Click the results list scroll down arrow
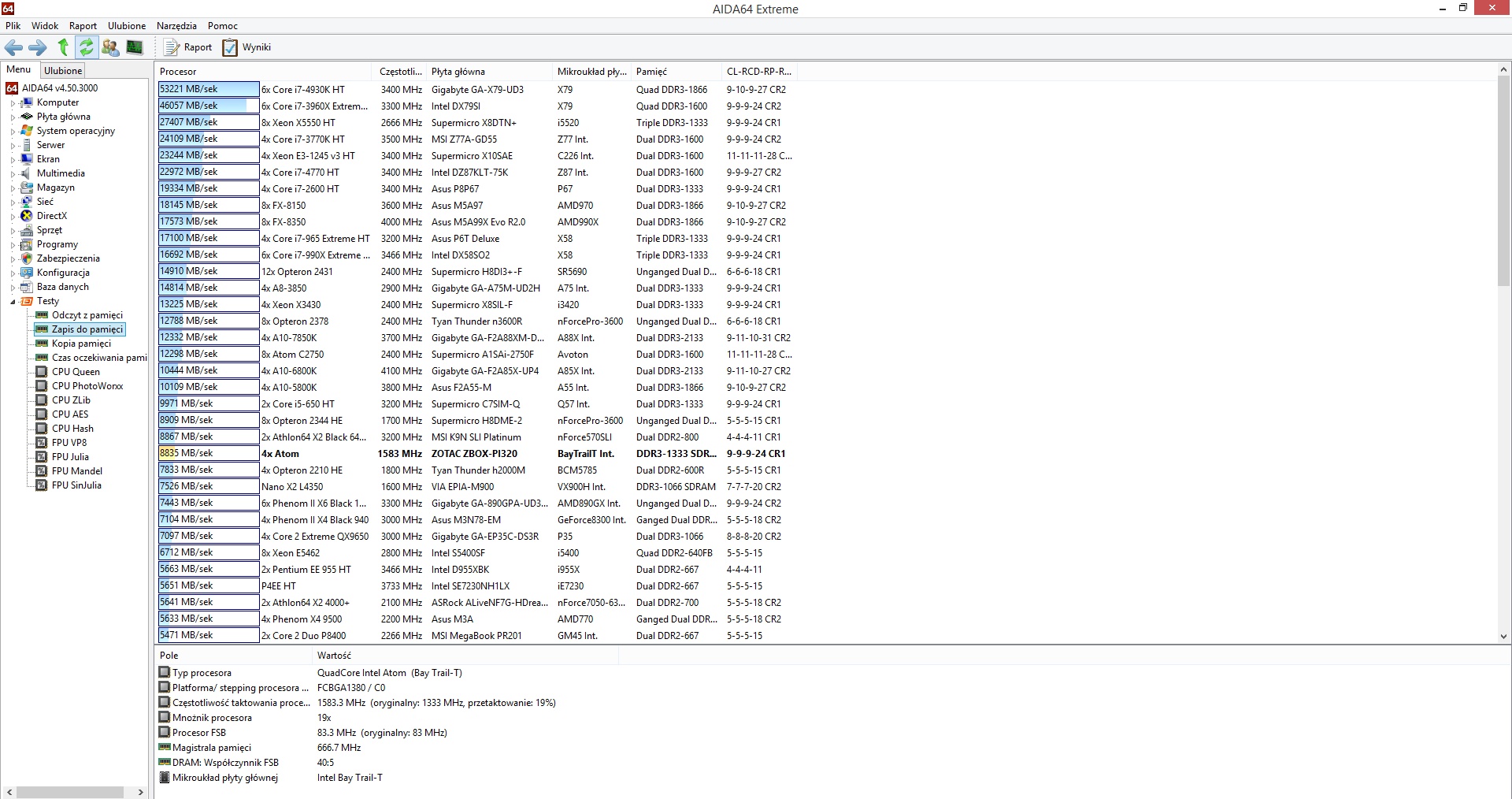 (x=1503, y=636)
